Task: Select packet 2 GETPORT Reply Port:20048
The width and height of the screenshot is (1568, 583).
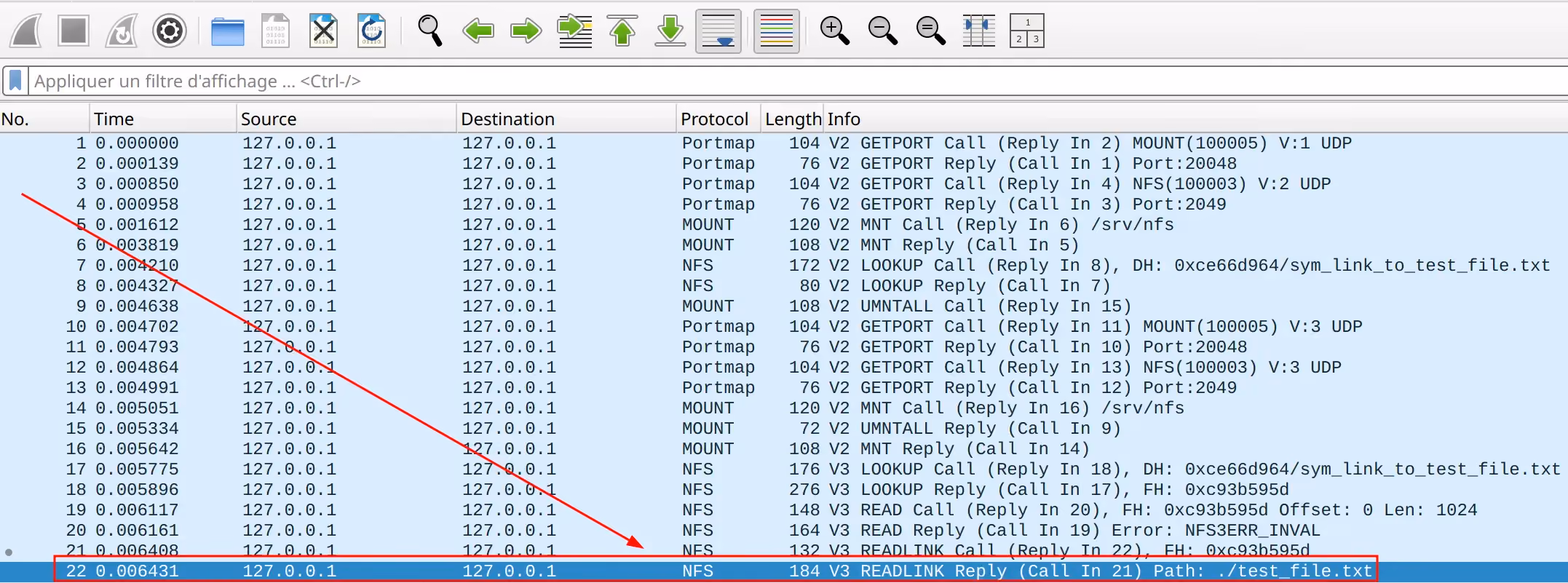Action: point(784,164)
